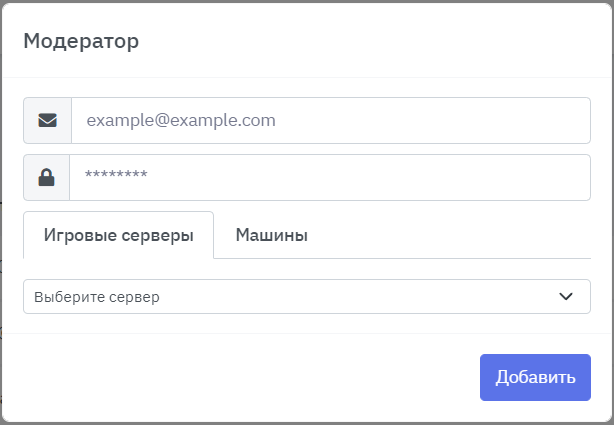Open the Машины tab
Image resolution: width=614 pixels, height=425 pixels.
271,236
